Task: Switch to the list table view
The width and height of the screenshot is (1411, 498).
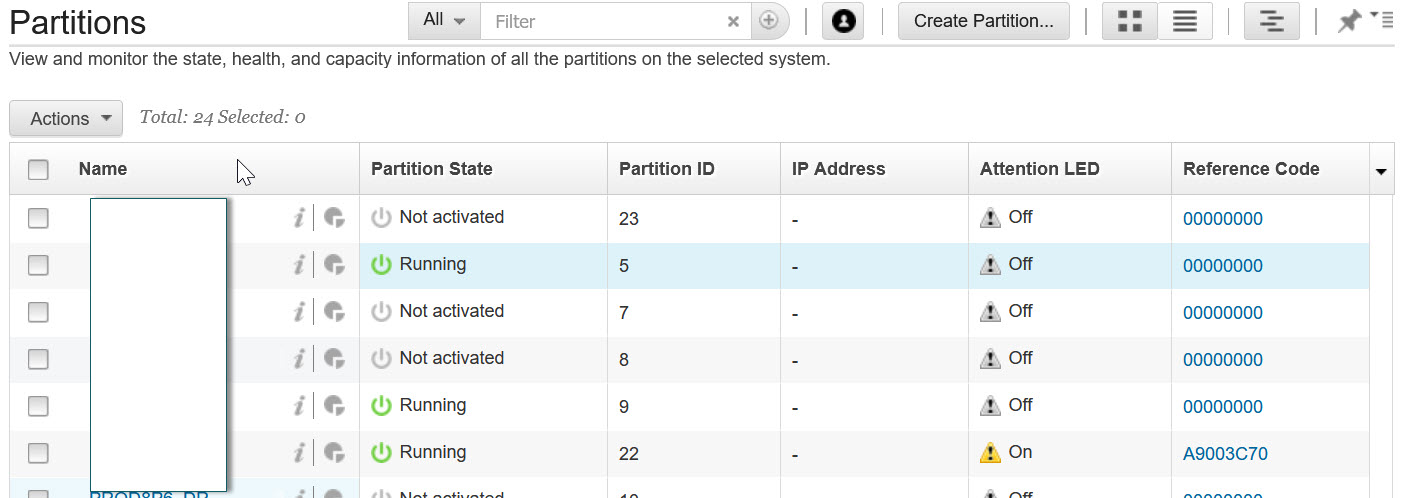Action: (1185, 21)
